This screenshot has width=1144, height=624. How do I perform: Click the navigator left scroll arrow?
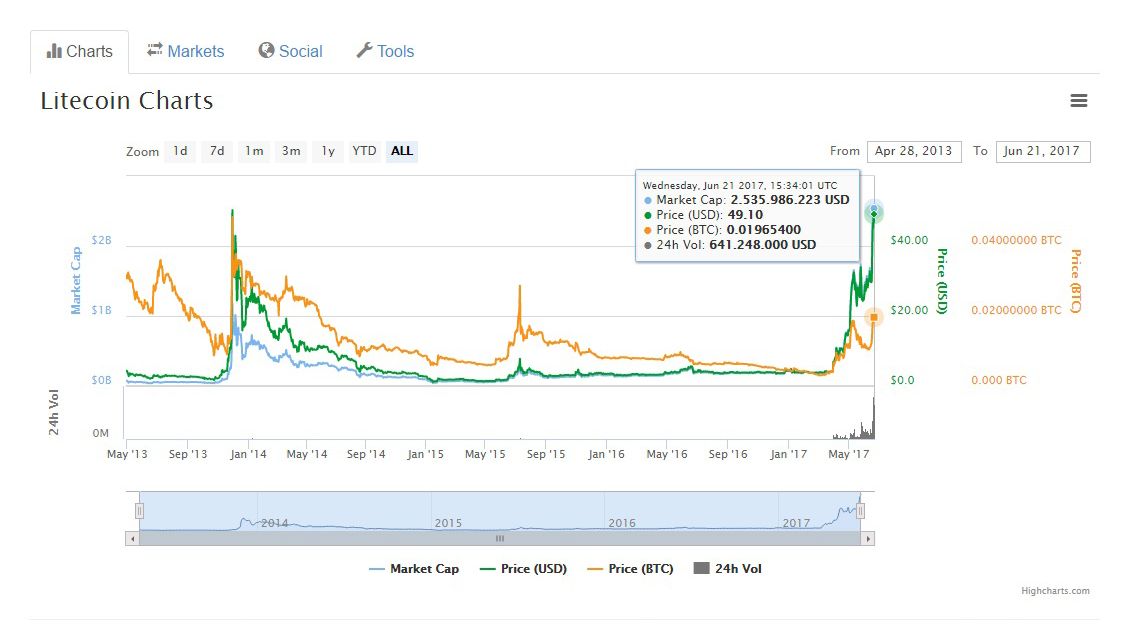tap(132, 539)
